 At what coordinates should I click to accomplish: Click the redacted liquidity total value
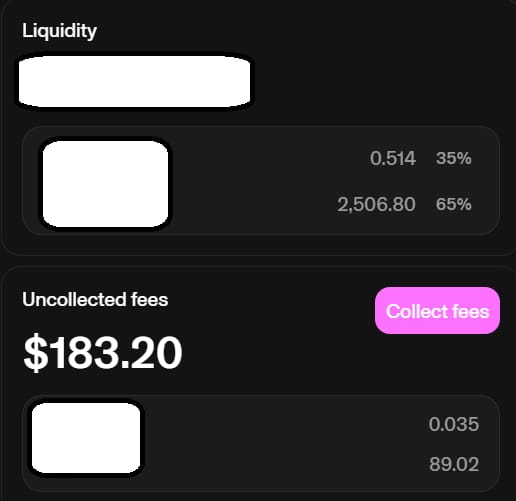pos(134,81)
